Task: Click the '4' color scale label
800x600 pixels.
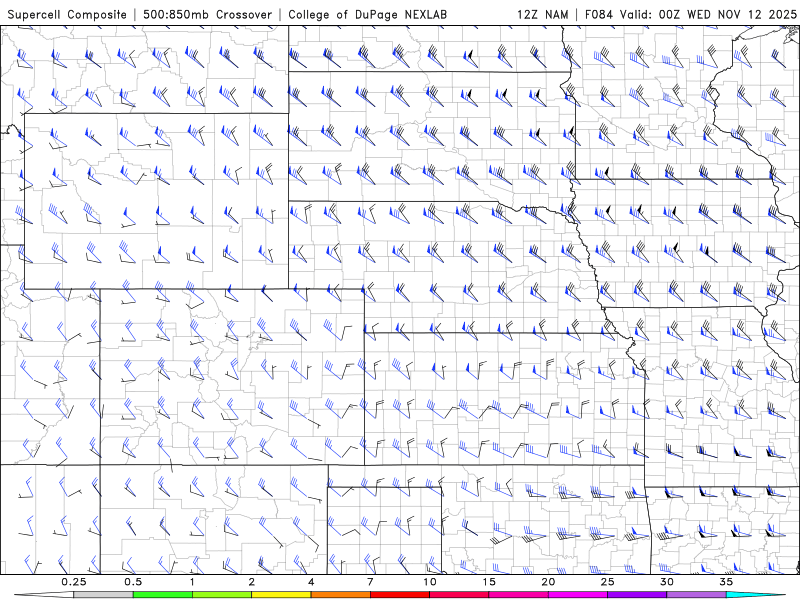Action: click(311, 582)
